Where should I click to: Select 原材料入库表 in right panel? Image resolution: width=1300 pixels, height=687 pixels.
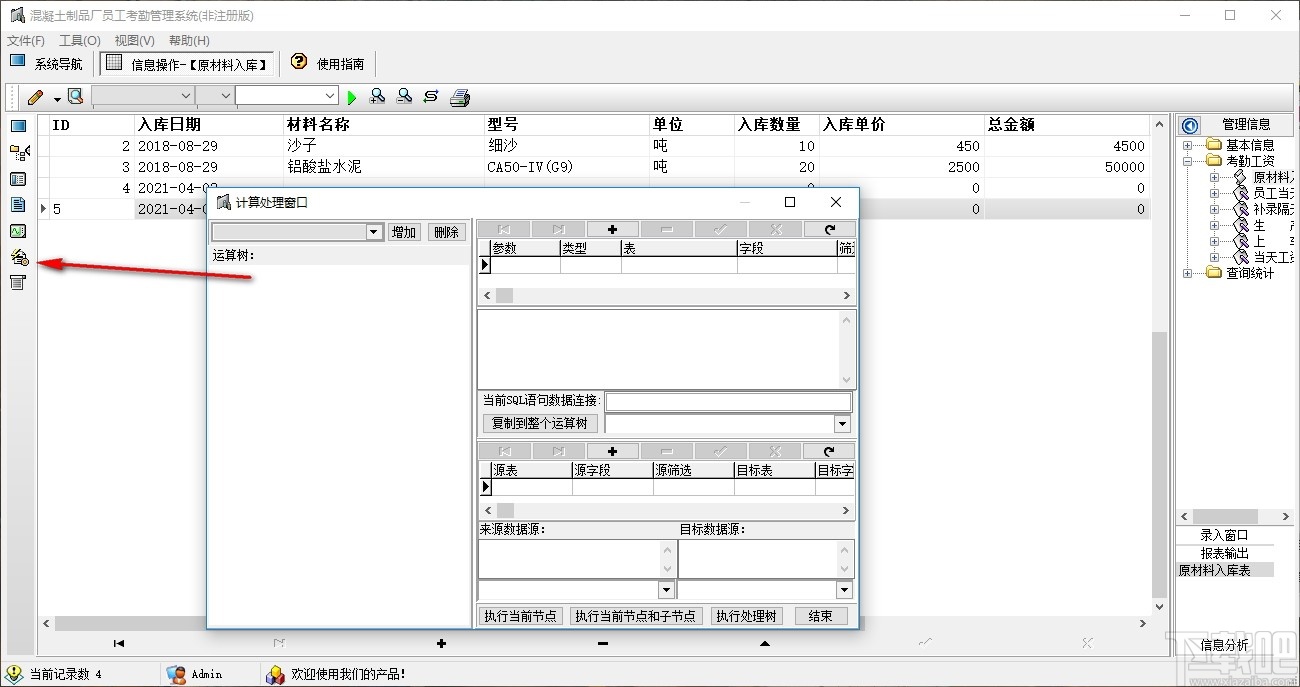click(x=1226, y=570)
